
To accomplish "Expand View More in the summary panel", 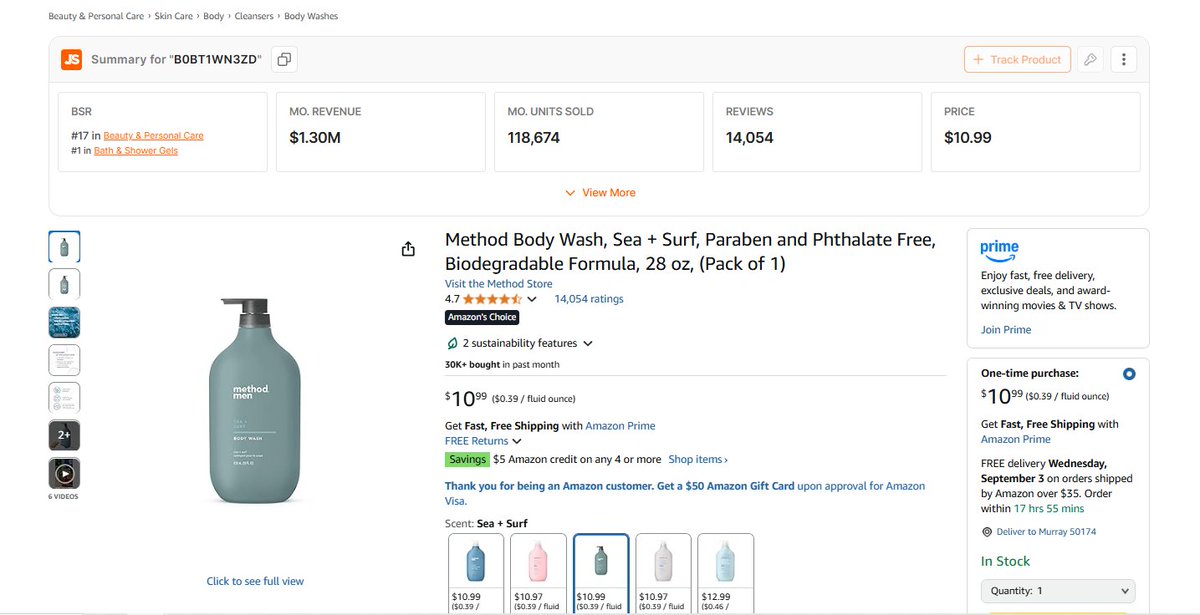I will pyautogui.click(x=600, y=193).
